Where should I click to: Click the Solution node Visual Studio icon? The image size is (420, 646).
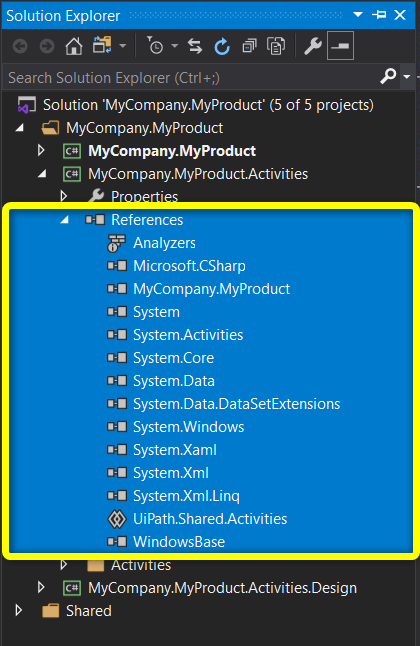click(x=27, y=105)
